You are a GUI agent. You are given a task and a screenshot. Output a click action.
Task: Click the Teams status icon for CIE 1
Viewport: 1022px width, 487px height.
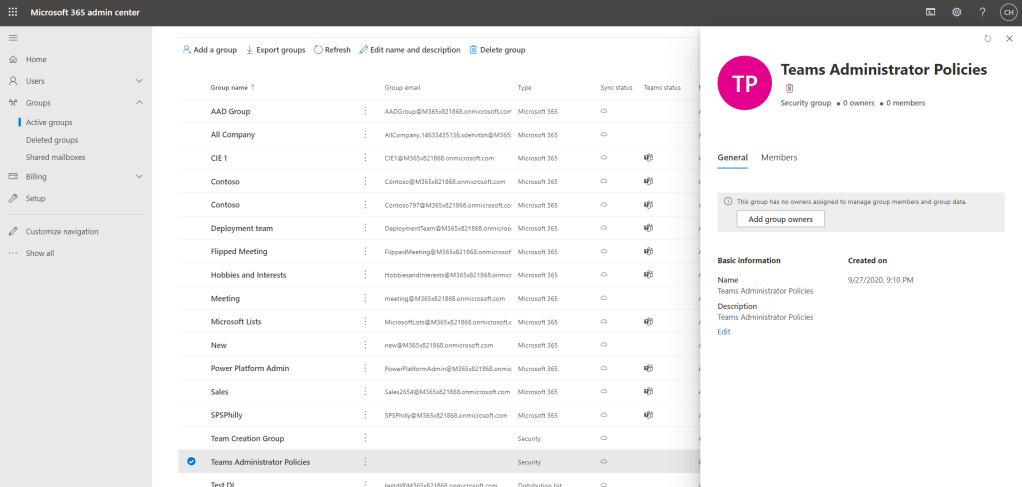648,158
